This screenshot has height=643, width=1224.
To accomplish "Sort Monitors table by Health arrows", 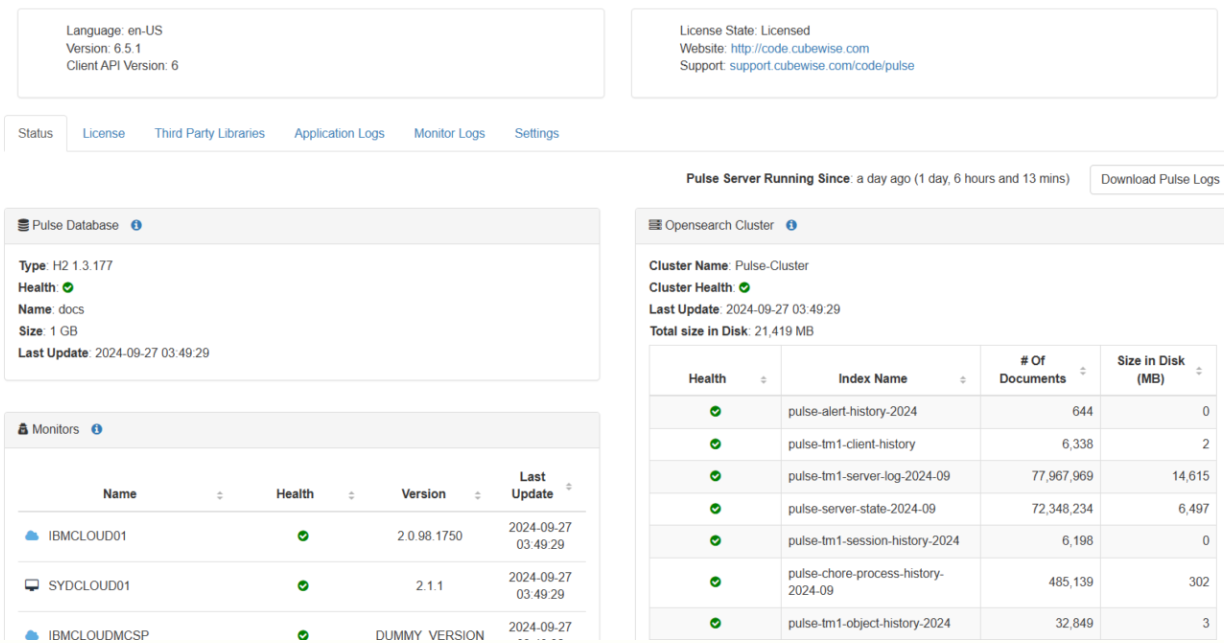I will [351, 494].
